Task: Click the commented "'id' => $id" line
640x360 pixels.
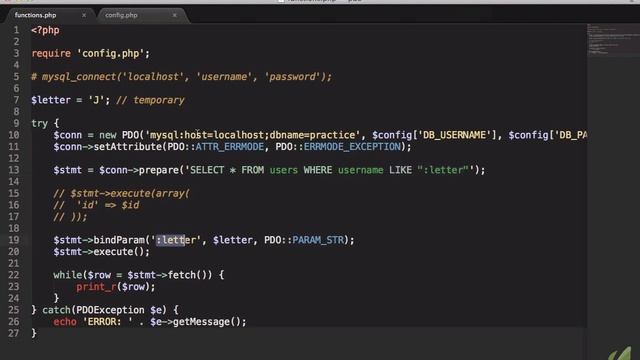Action: point(96,205)
